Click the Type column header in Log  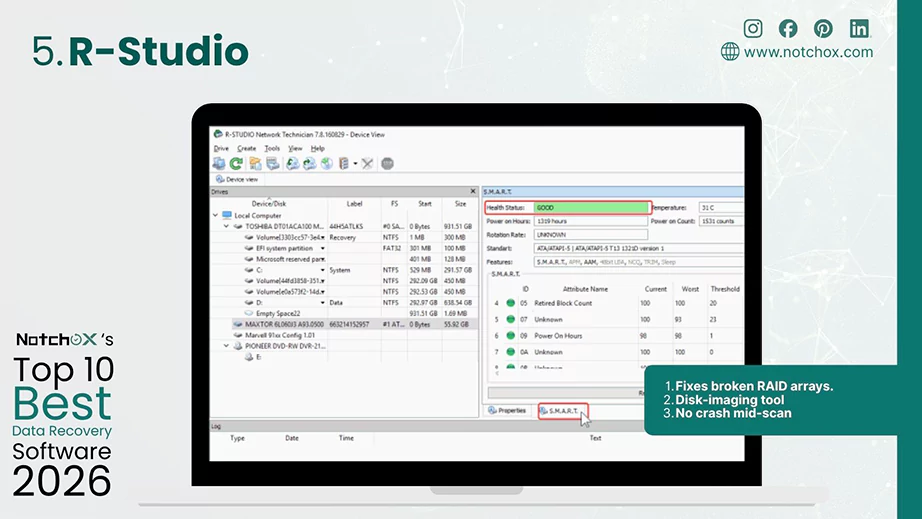click(238, 438)
